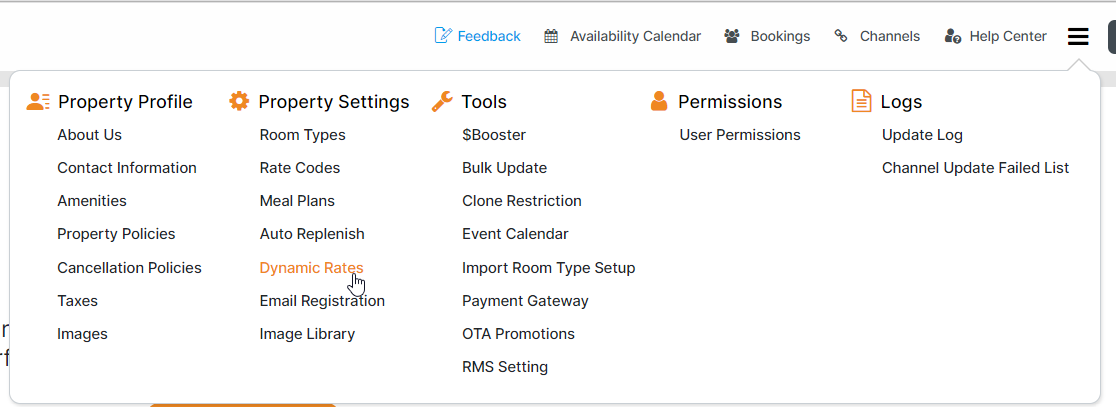Click the Property Settings gear icon
Screen dimensions: 1116x407
[x=239, y=101]
